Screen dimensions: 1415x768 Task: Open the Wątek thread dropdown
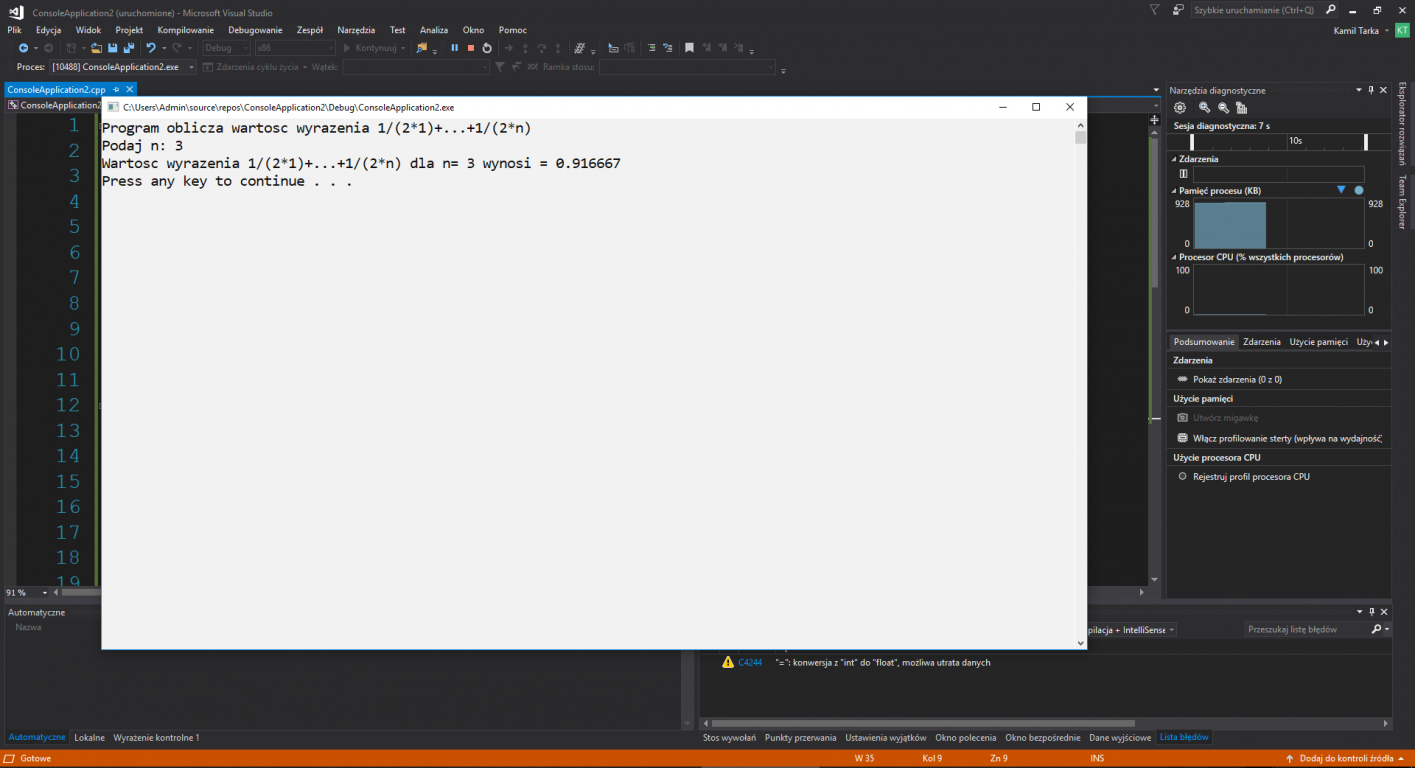pyautogui.click(x=416, y=67)
